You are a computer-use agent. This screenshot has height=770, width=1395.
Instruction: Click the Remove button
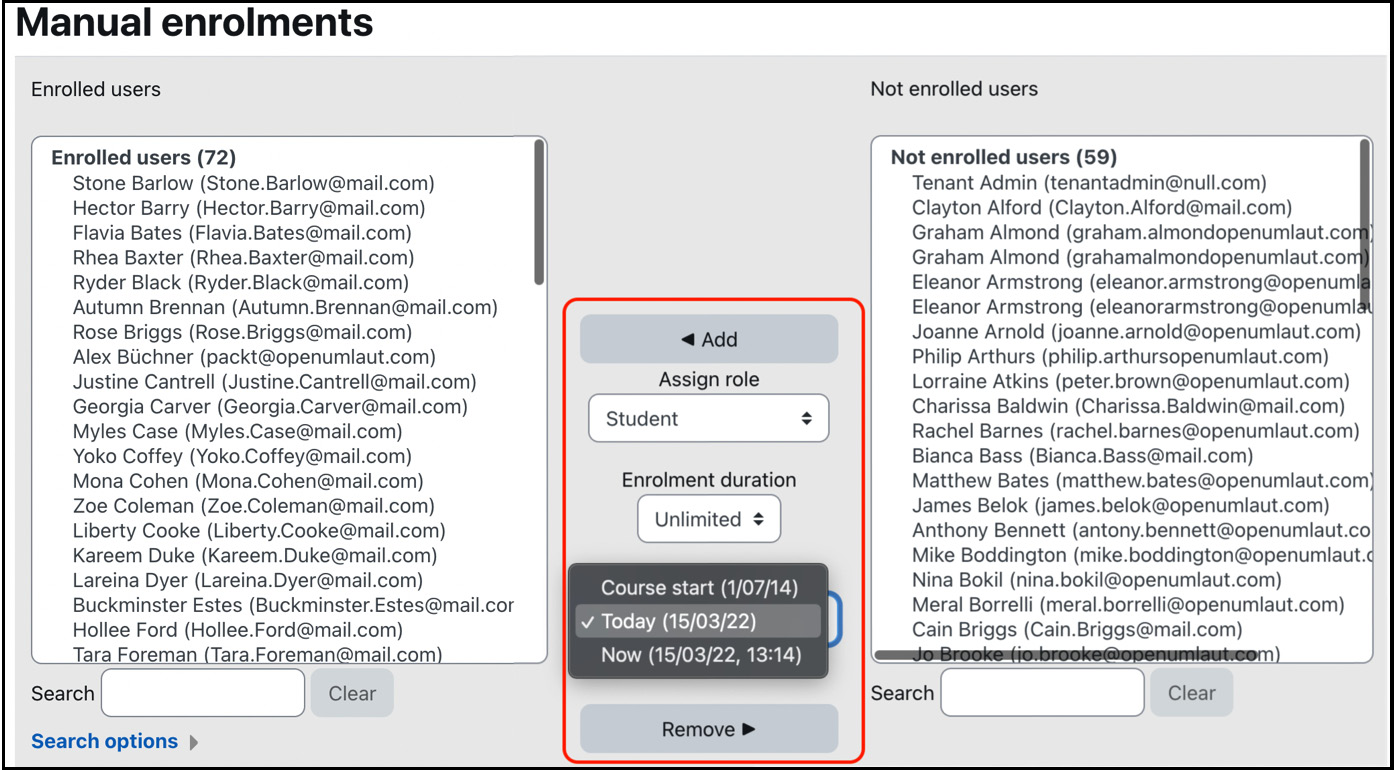click(709, 729)
